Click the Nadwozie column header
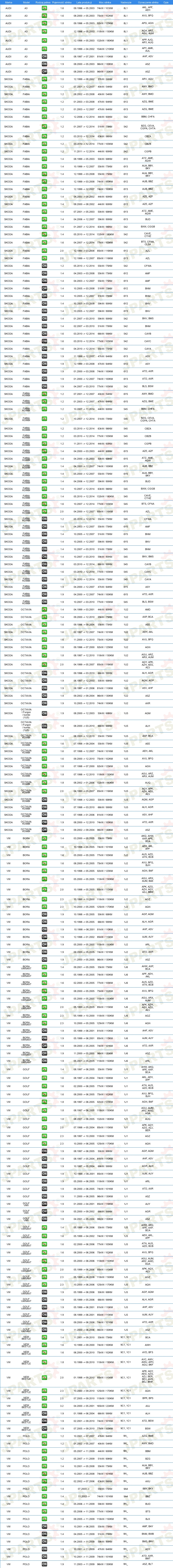This screenshot has height=1568, width=173. click(x=126, y=2)
